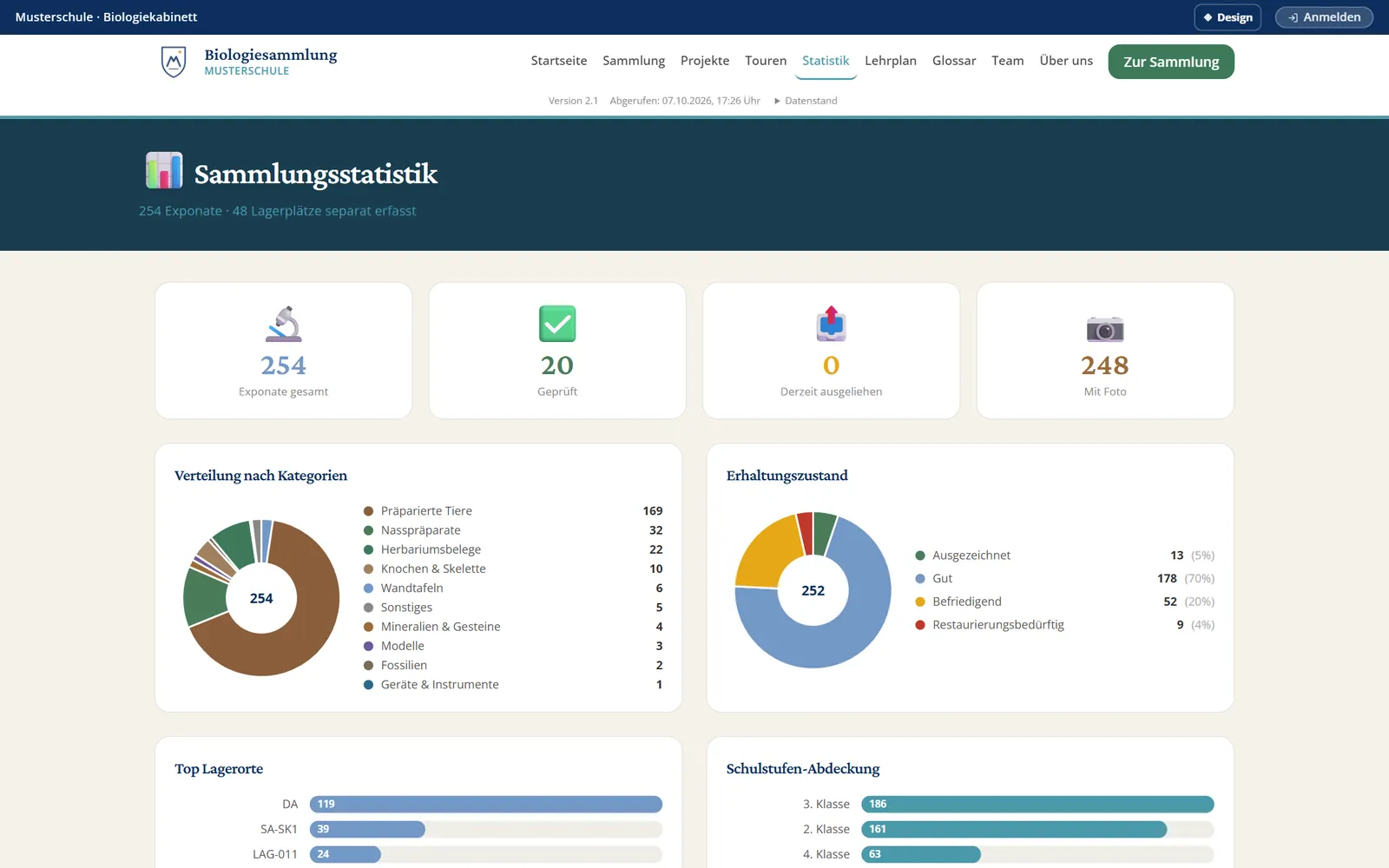Click the Herbariumsbelege legend entry

click(513, 549)
